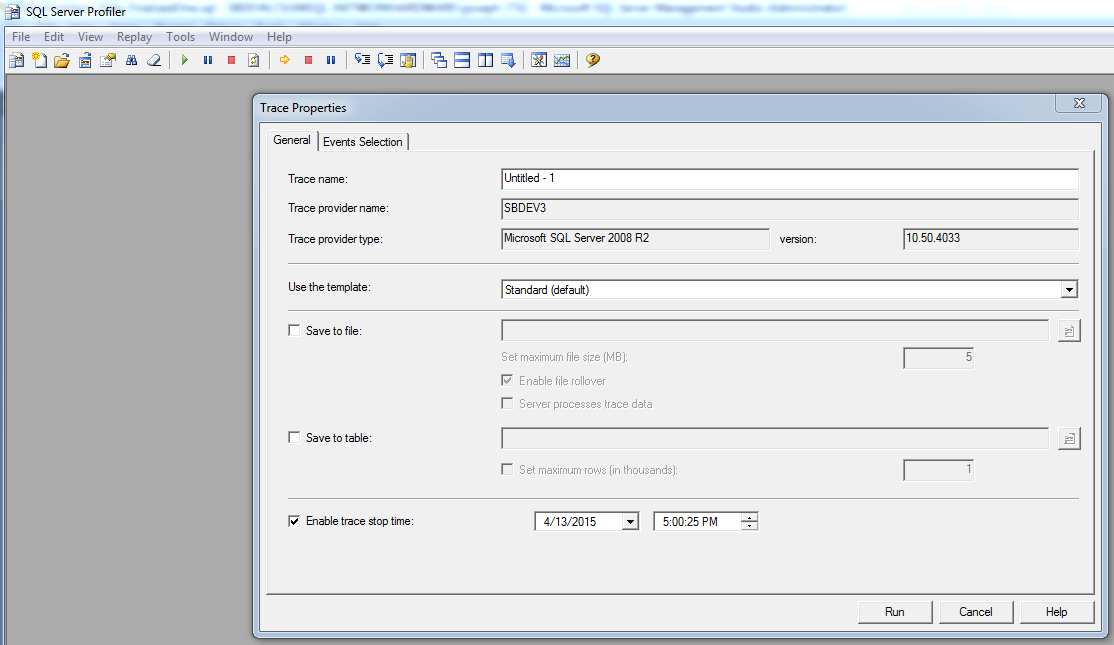This screenshot has width=1114, height=645.
Task: Open the Use the template dropdown
Action: click(1069, 289)
